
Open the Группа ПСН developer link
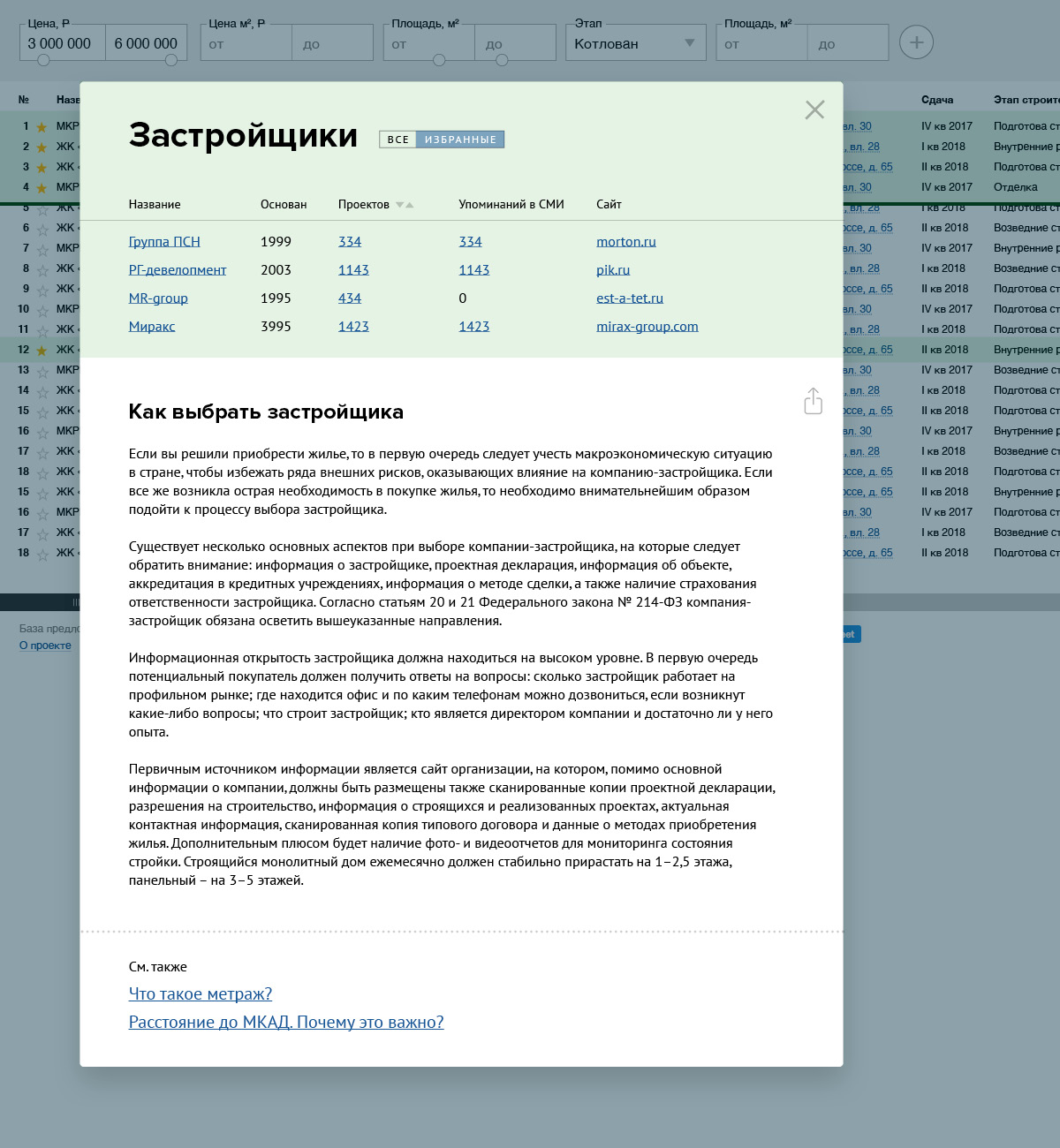point(164,242)
